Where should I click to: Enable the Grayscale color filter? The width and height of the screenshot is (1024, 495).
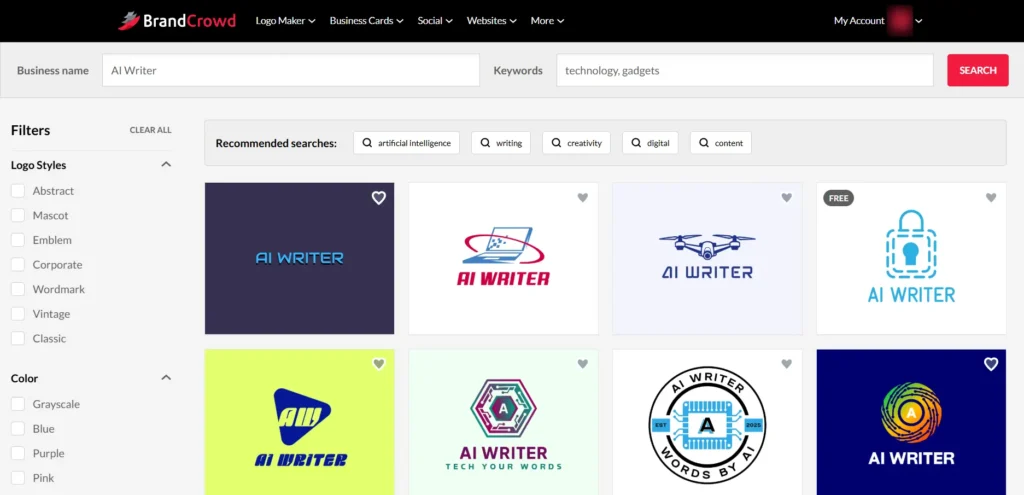coord(18,404)
